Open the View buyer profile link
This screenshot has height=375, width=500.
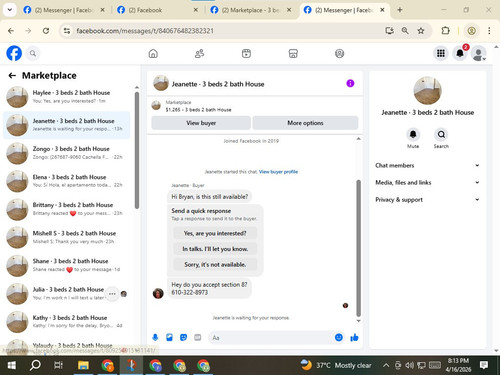click(x=278, y=172)
